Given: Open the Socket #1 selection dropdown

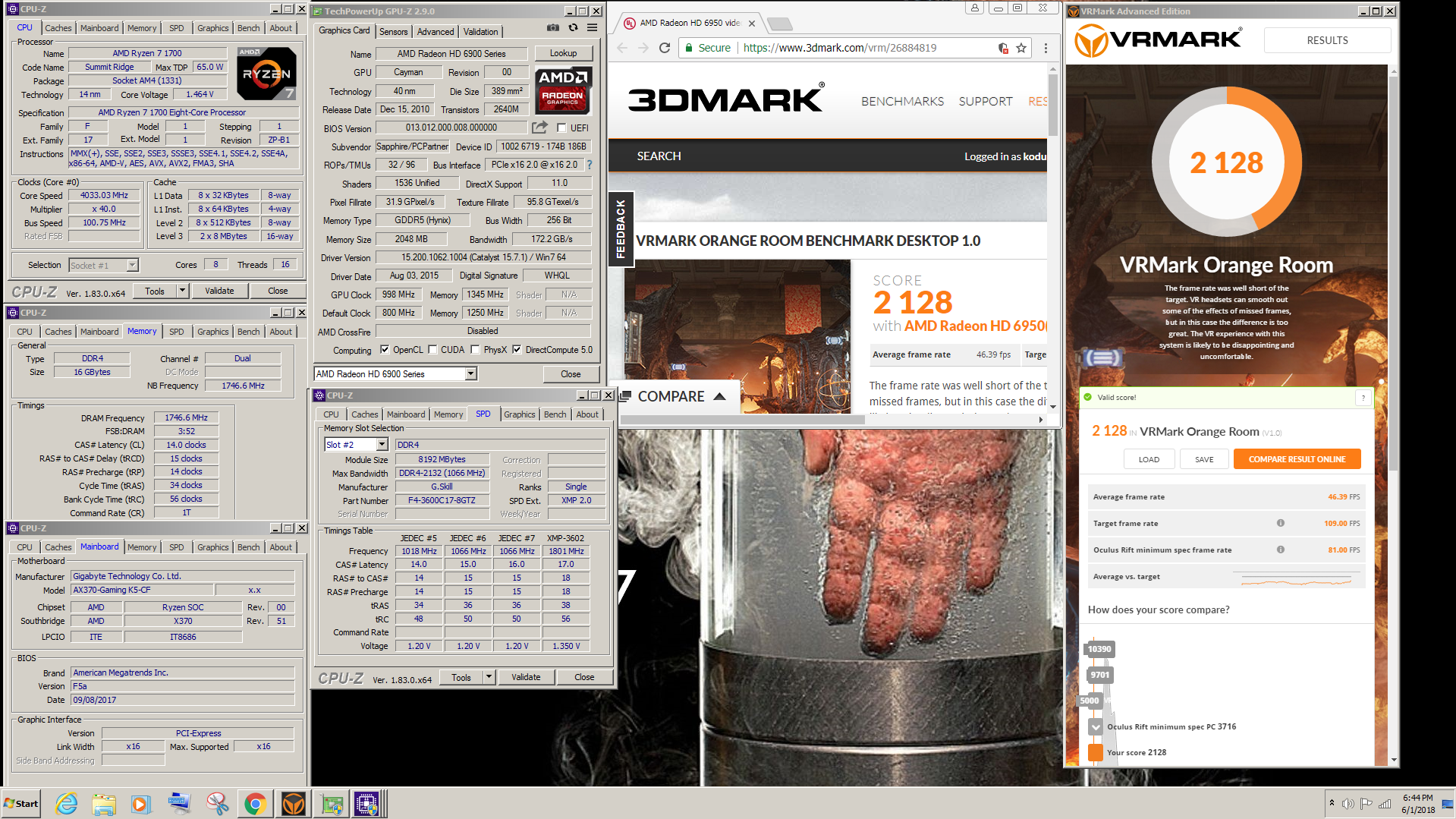Looking at the screenshot, I should coord(132,266).
